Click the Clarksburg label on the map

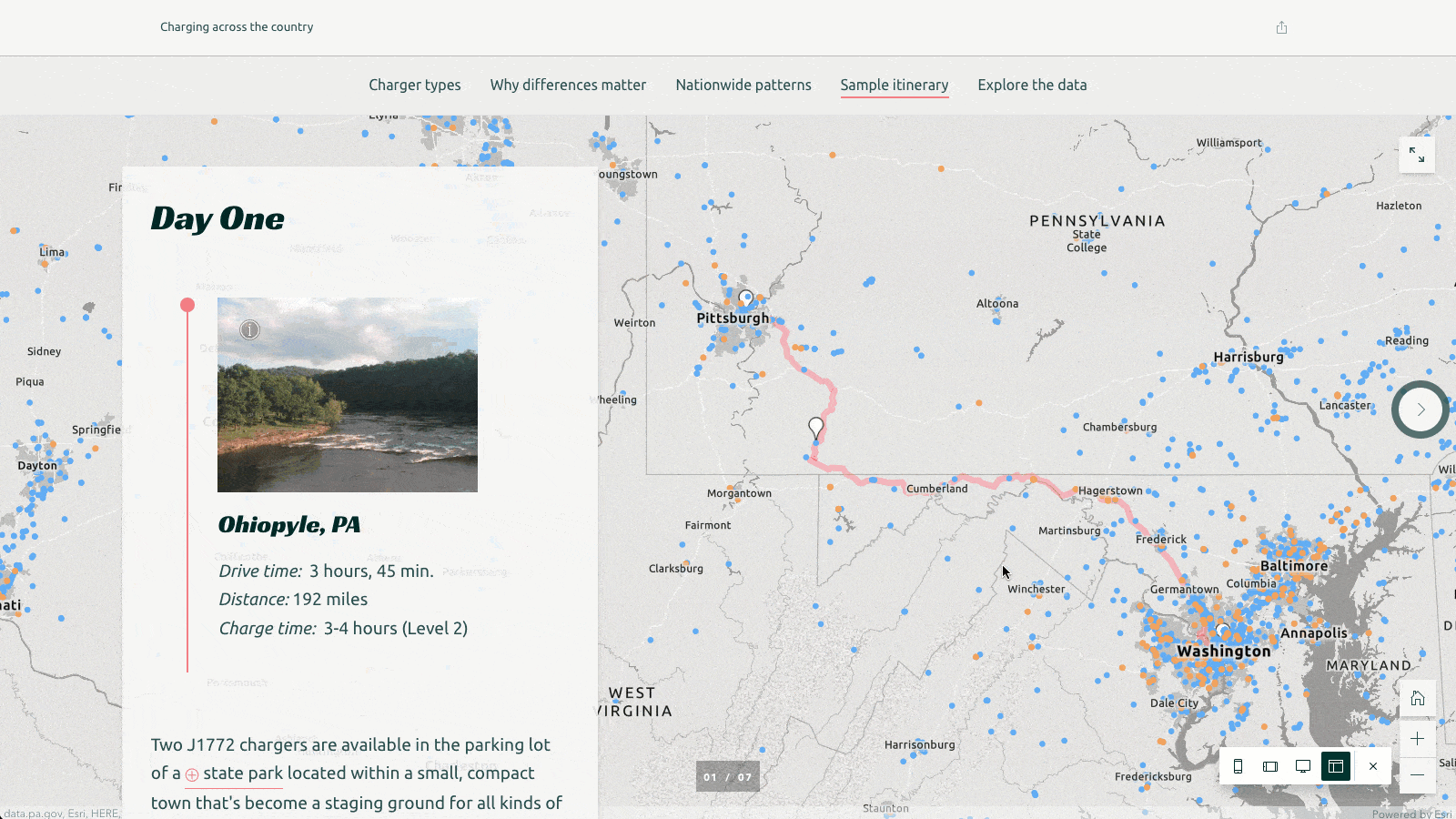tap(676, 569)
